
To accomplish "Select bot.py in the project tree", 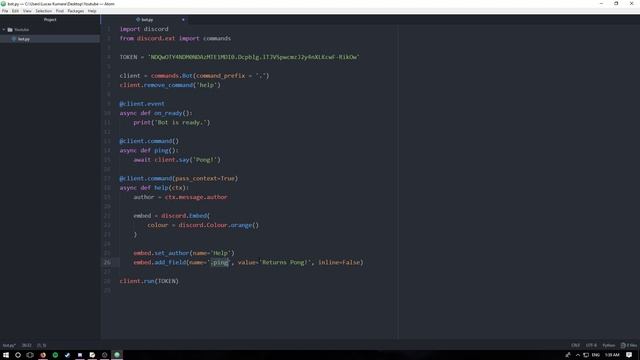I will pos(50,39).
